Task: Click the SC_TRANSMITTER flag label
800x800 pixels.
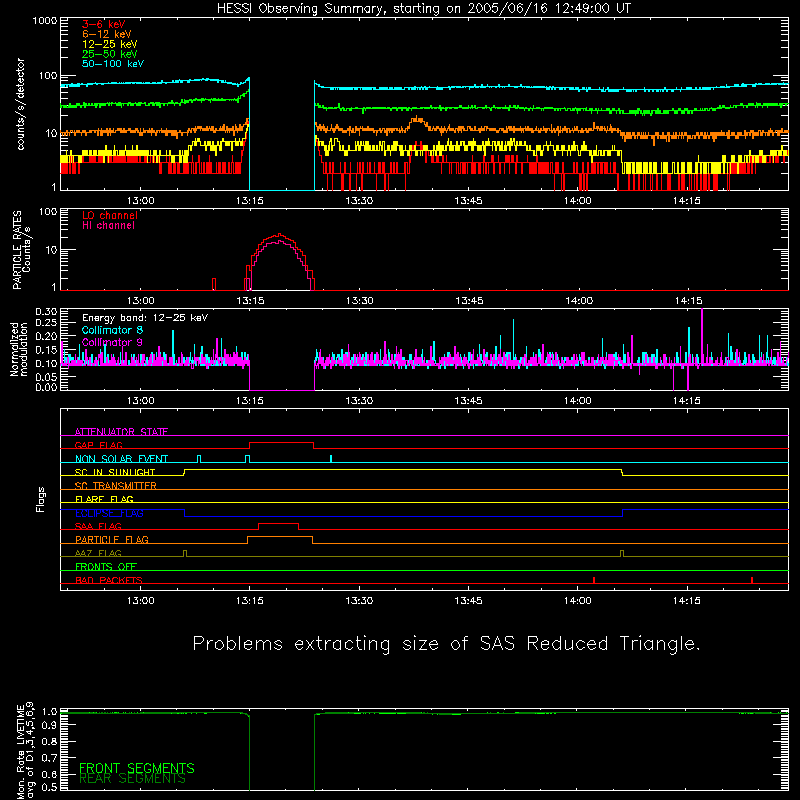Action: pos(115,486)
